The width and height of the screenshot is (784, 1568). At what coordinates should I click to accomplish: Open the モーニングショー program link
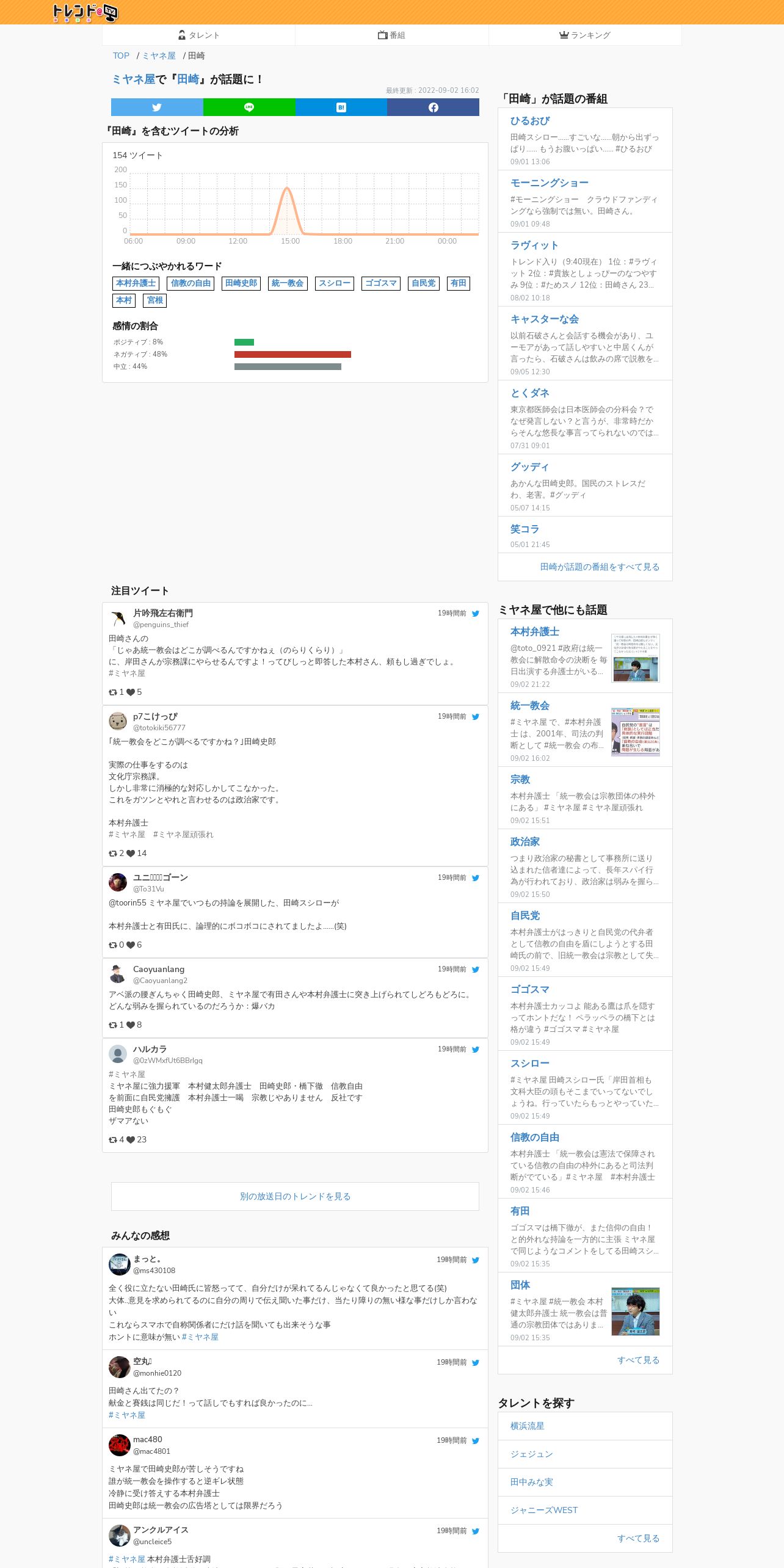550,183
